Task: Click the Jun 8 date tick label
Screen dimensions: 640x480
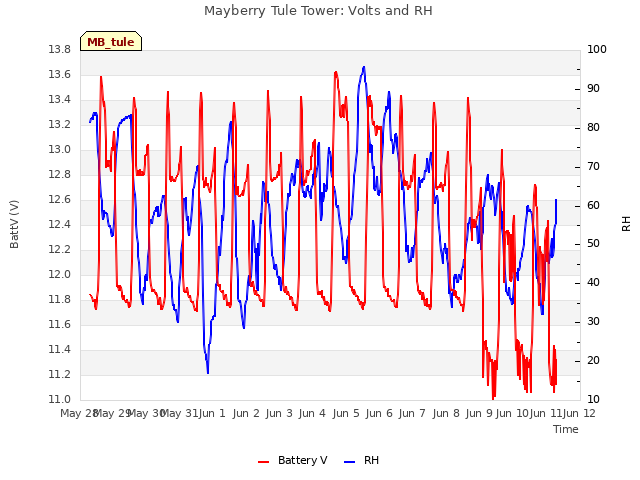Action: [x=446, y=413]
